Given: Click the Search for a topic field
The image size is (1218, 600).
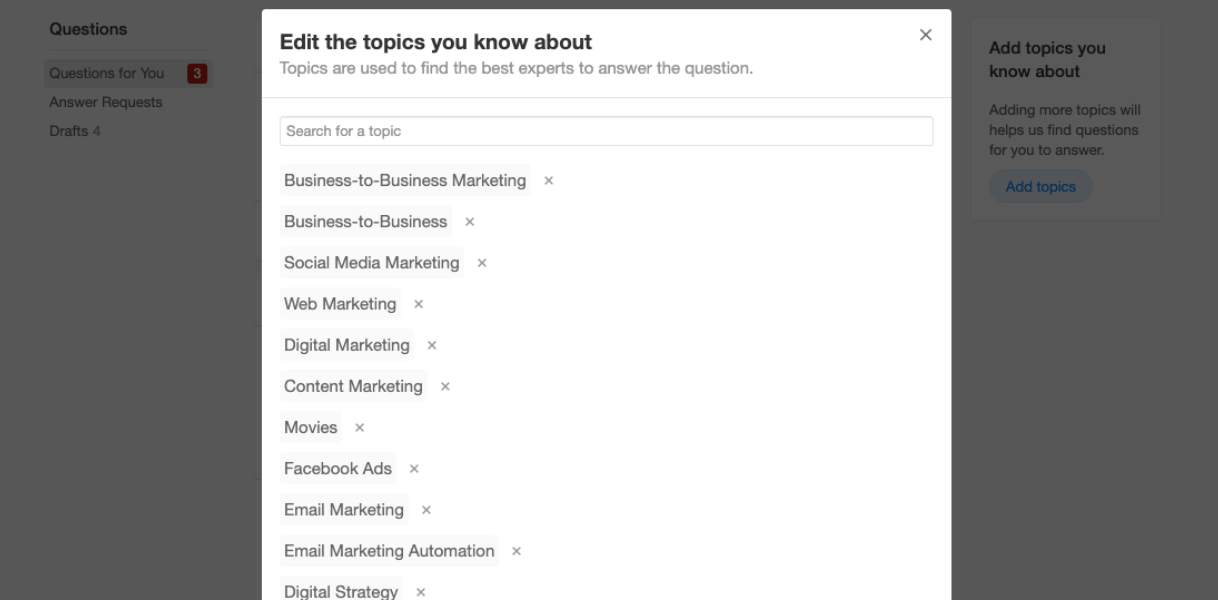Looking at the screenshot, I should 606,131.
